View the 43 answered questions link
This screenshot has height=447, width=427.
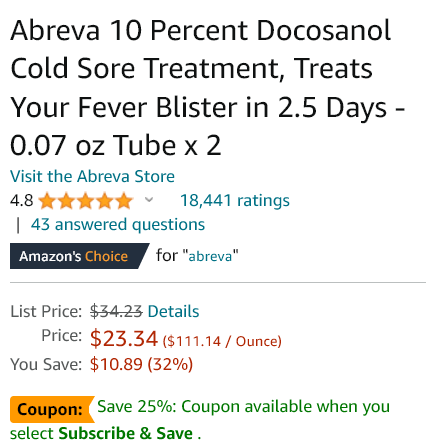(118, 225)
